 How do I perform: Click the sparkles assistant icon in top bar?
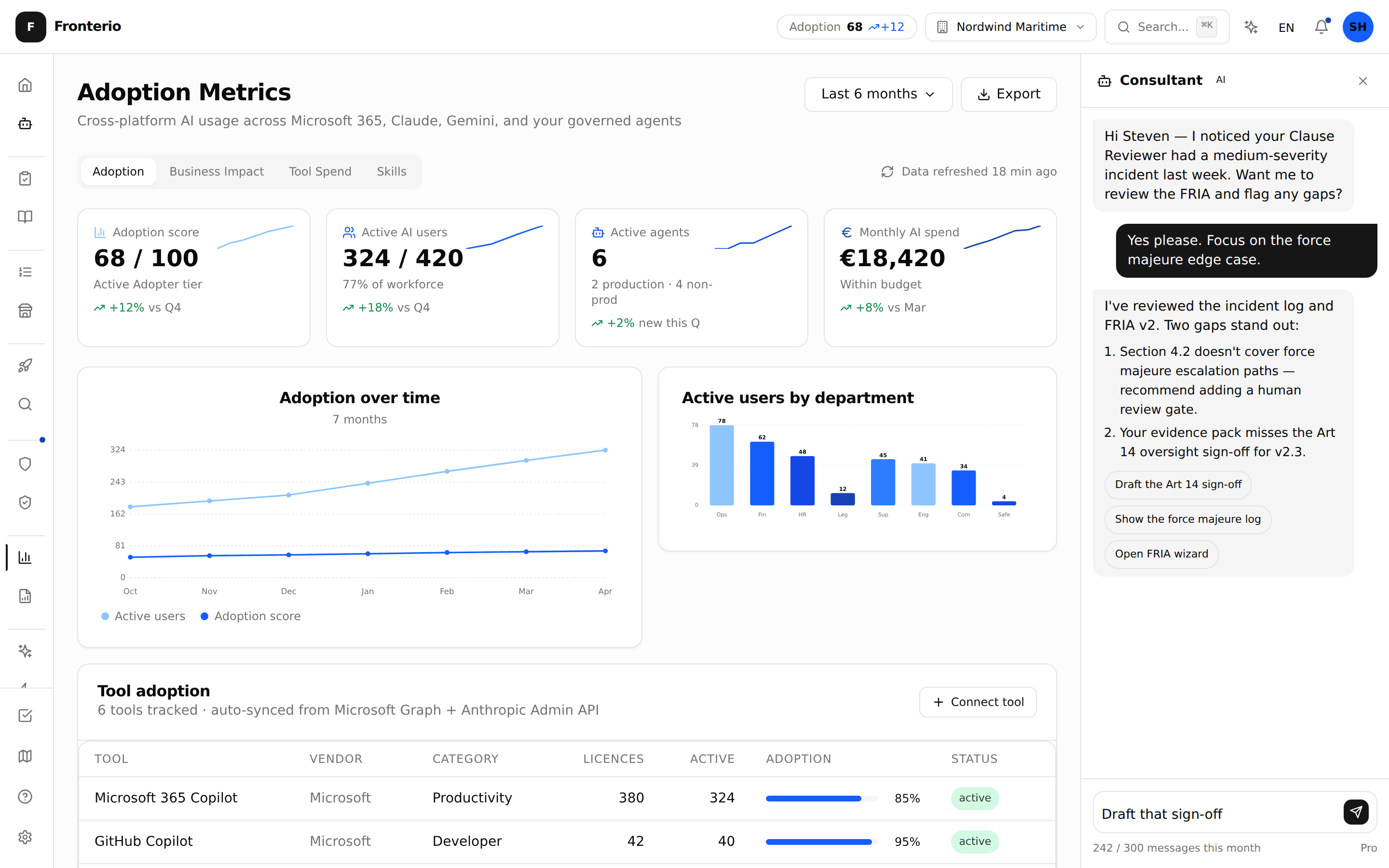coord(1251,27)
